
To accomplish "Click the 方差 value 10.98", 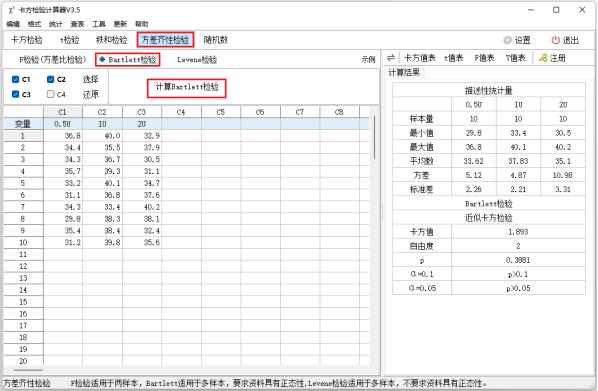I will [x=563, y=175].
